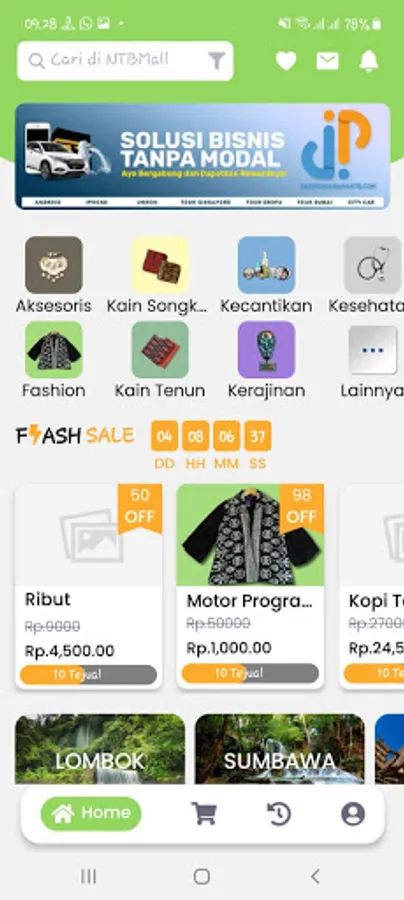Screen dimensions: 404x900
Task: Select the Aksesoris category icon
Action: coord(54,265)
